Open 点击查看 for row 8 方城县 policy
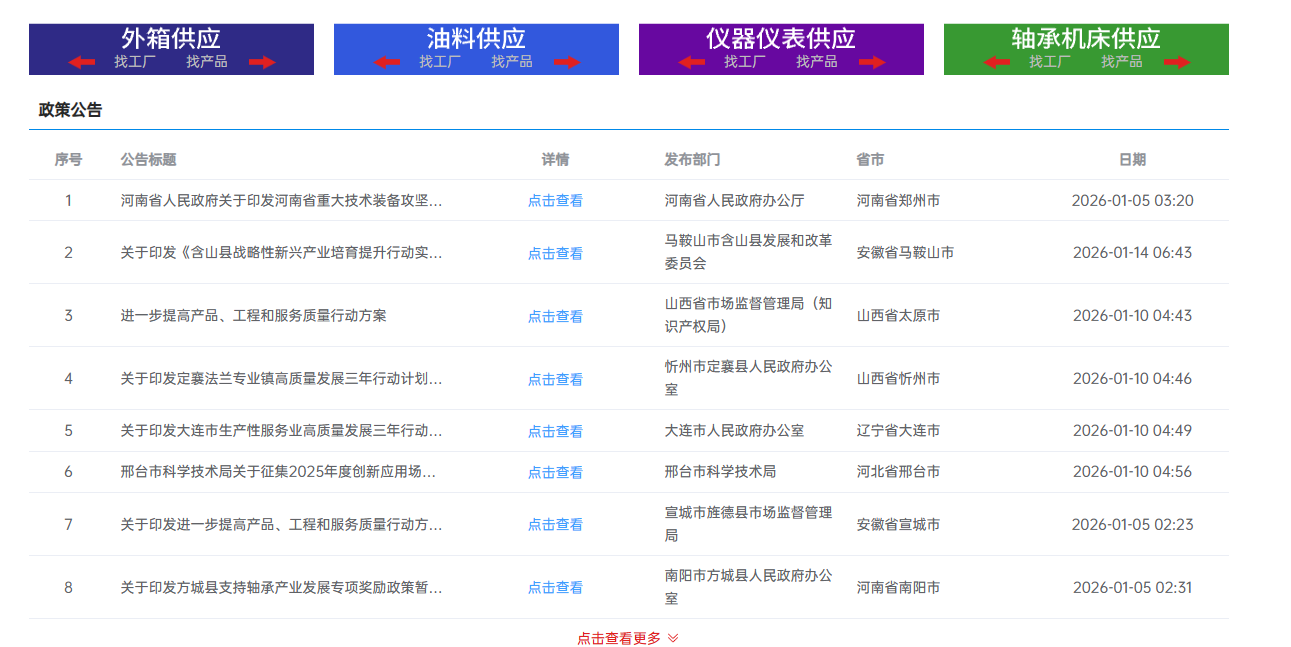Viewport: 1291px width, 647px height. [555, 588]
